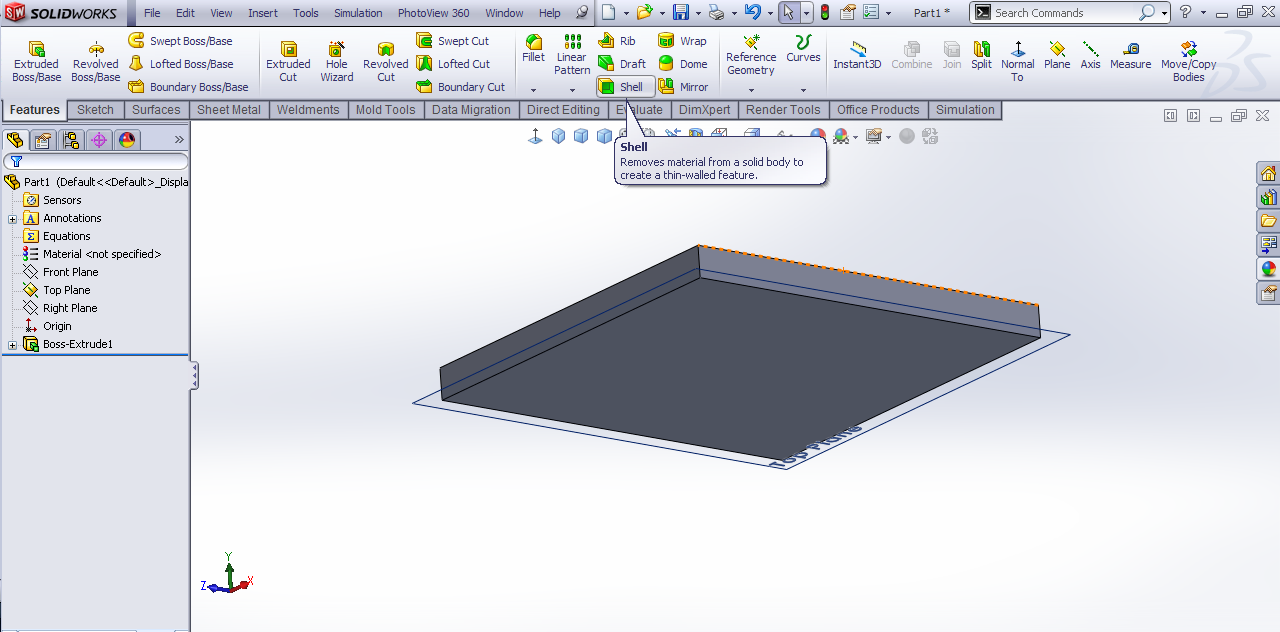Open the DisplayManager tab
Screen dimensions: 1280x632
click(x=127, y=140)
